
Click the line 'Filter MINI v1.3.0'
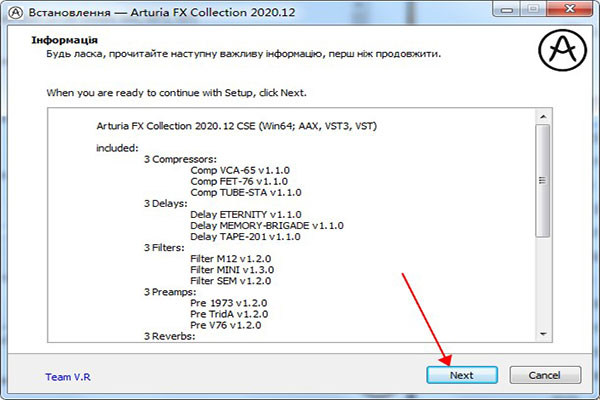pyautogui.click(x=232, y=270)
